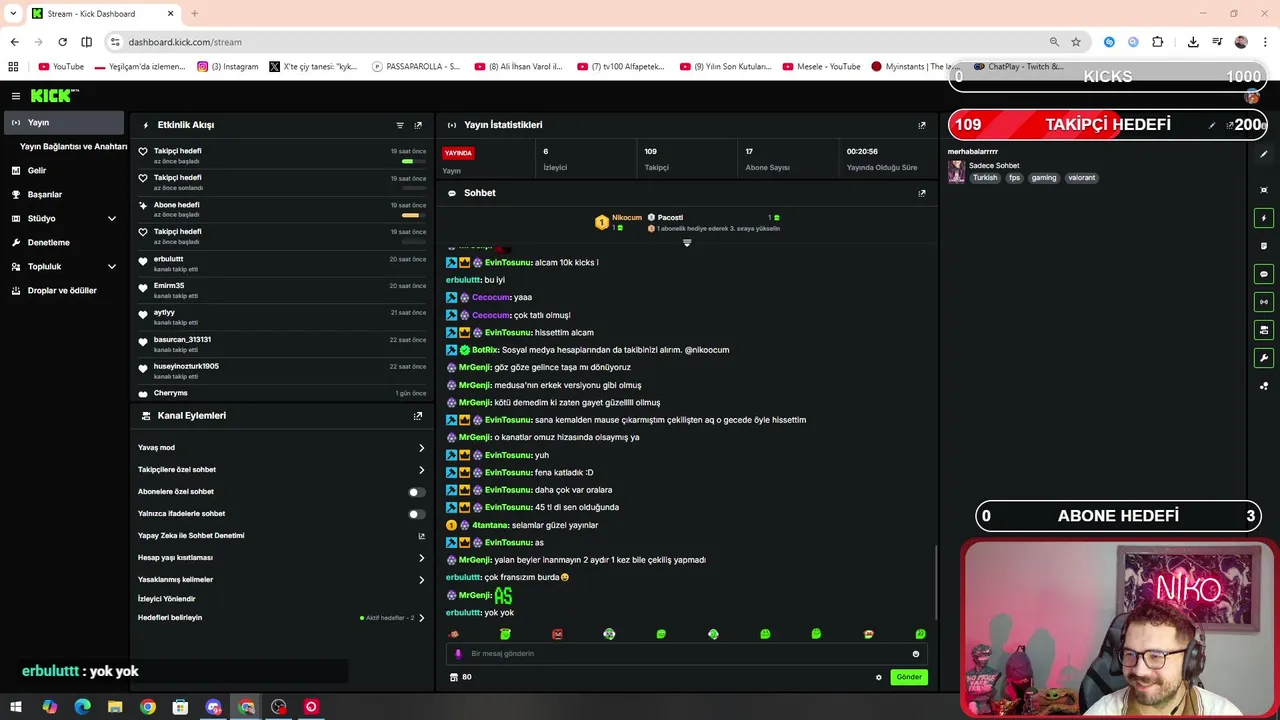Image resolution: width=1280 pixels, height=720 pixels.
Task: Click the focus-frame icon in right sidebar
Action: tap(1264, 190)
